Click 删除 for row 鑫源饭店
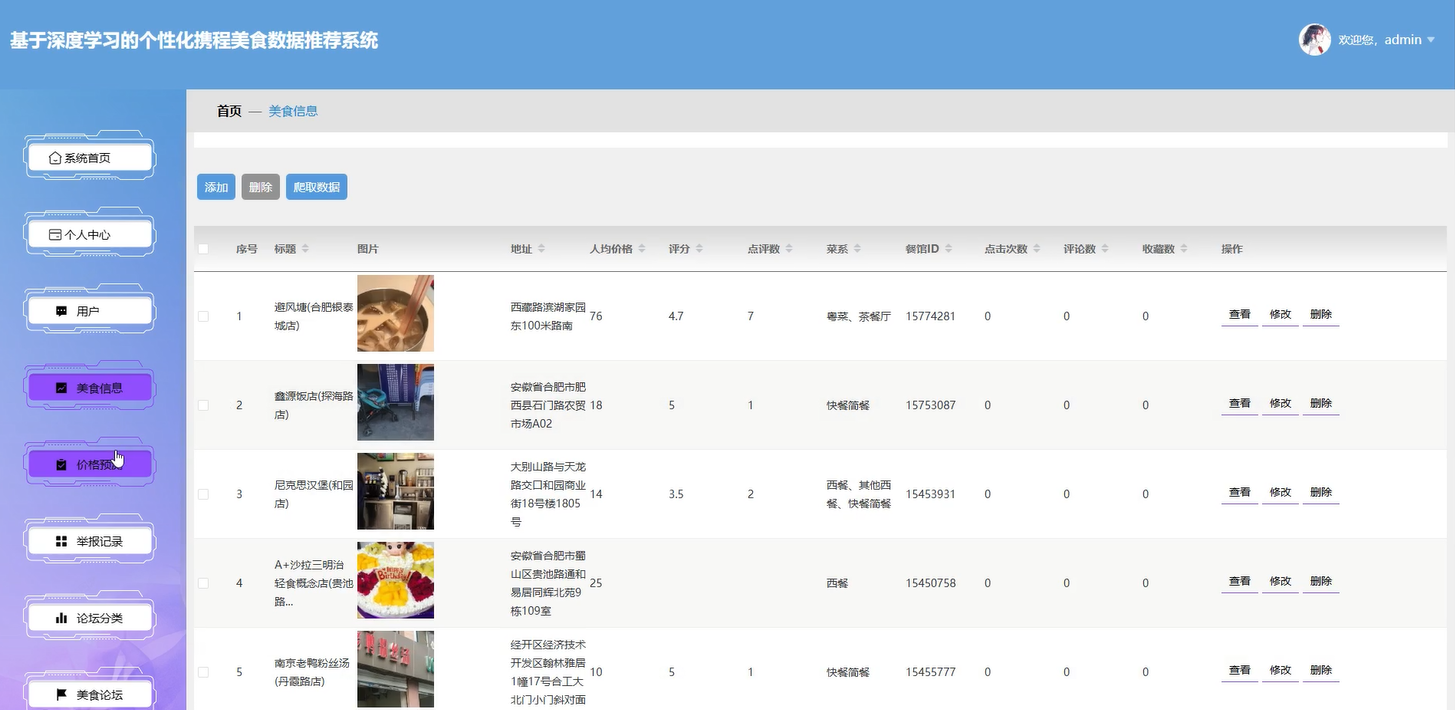 pos(1321,404)
